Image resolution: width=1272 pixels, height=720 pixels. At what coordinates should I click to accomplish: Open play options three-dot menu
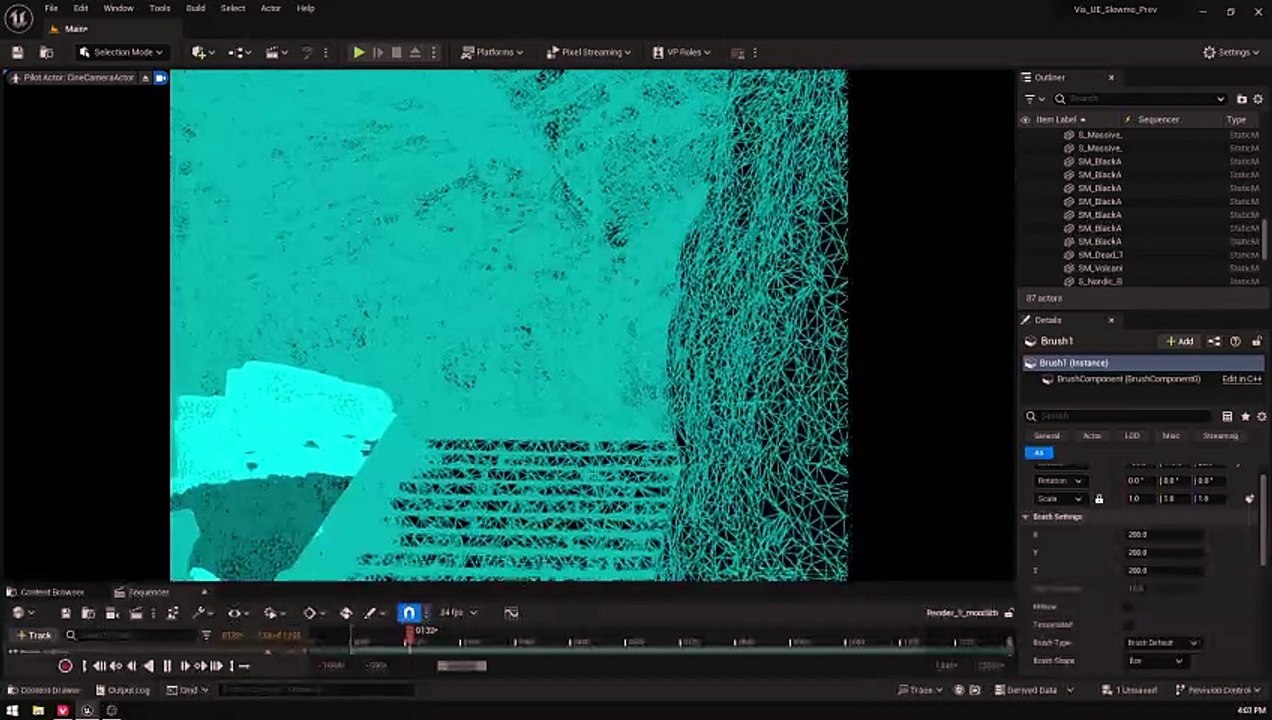(x=433, y=52)
